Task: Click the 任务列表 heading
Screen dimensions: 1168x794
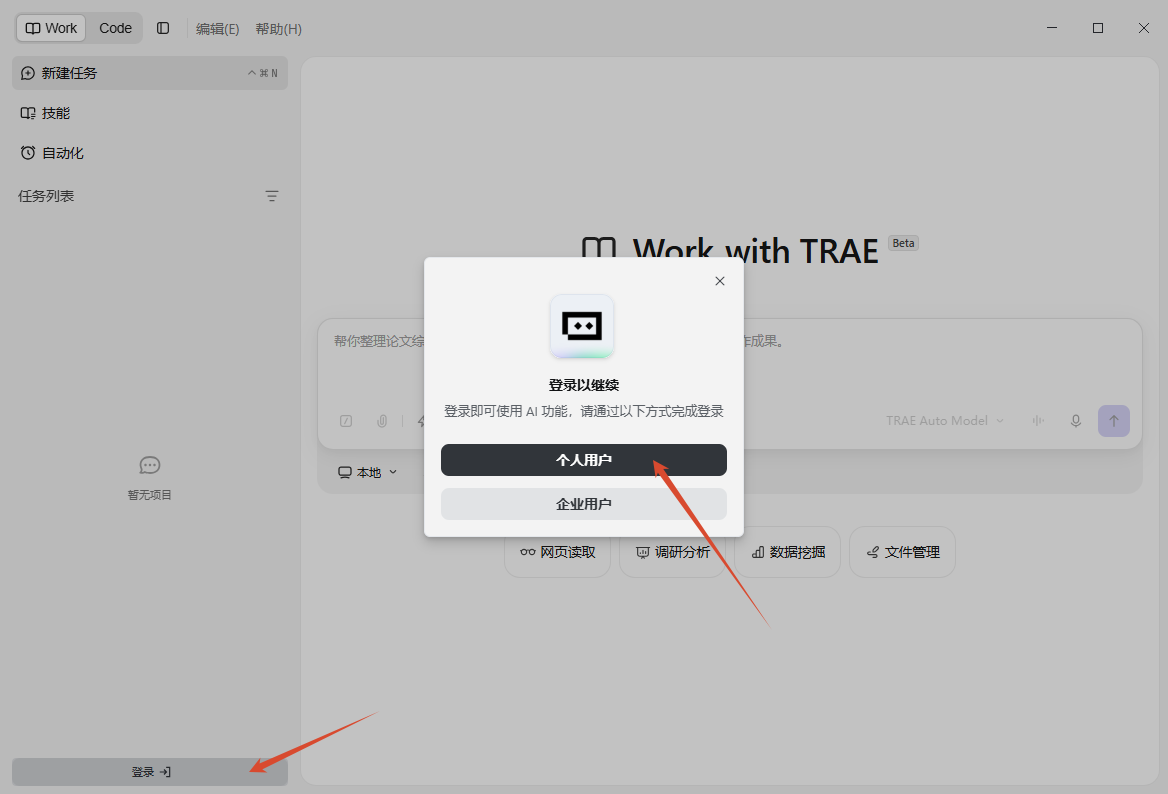Action: 46,196
